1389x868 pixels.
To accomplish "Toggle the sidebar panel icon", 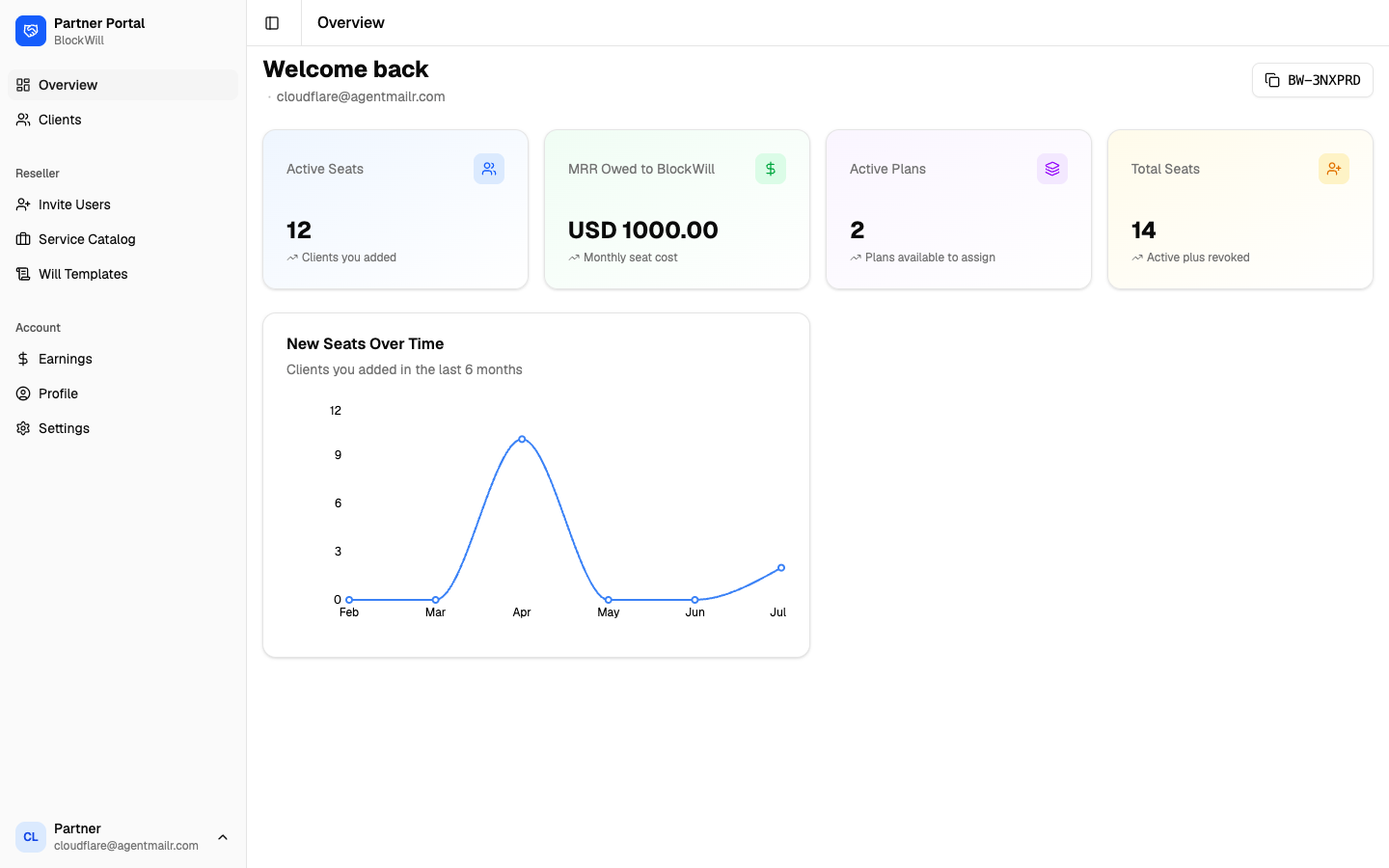I will pyautogui.click(x=272, y=23).
